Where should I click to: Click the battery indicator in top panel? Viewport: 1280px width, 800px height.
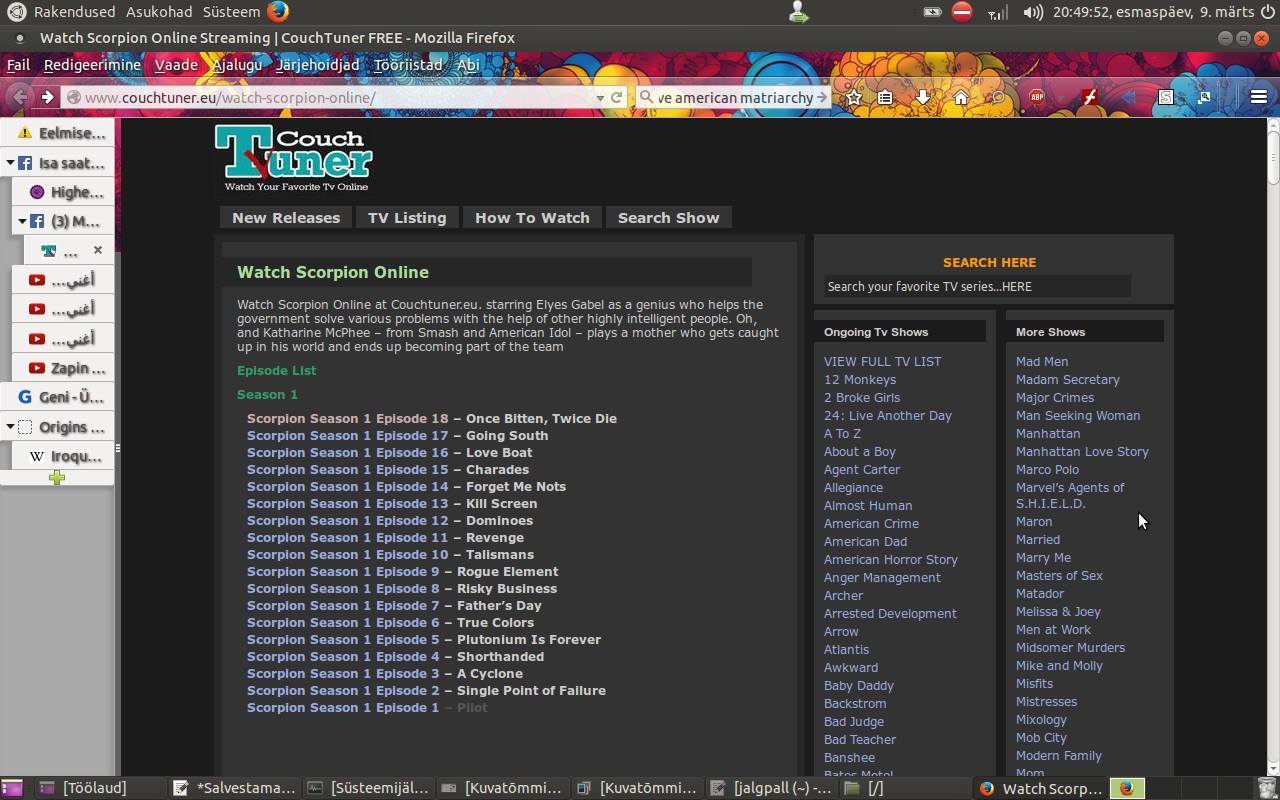point(932,12)
